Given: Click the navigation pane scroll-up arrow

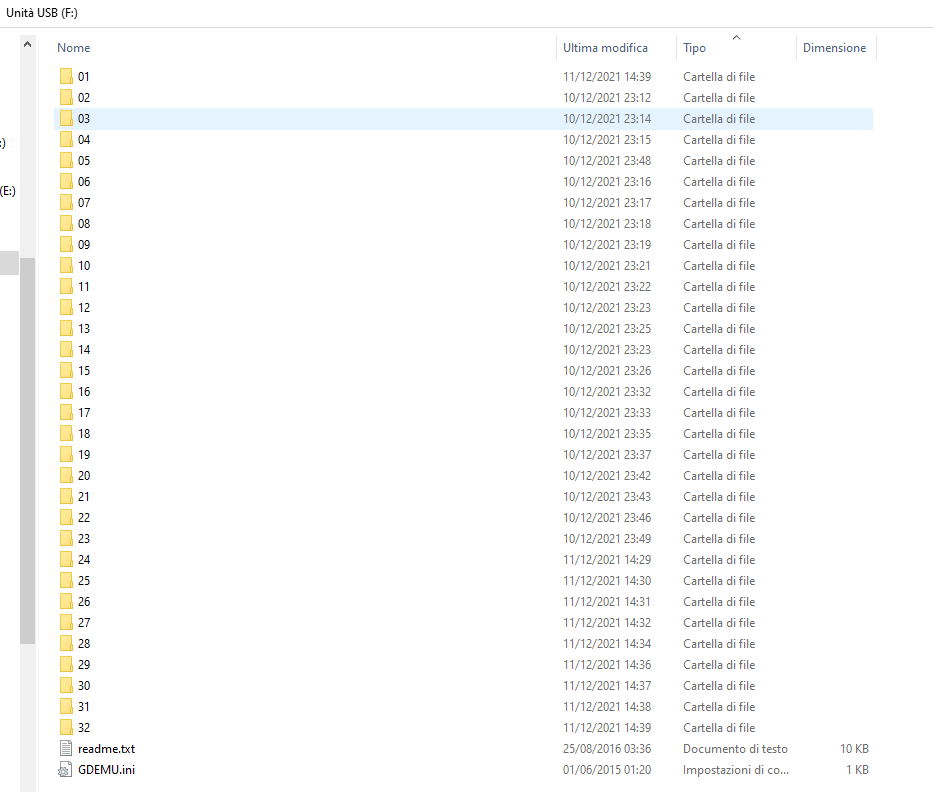Looking at the screenshot, I should [27, 44].
